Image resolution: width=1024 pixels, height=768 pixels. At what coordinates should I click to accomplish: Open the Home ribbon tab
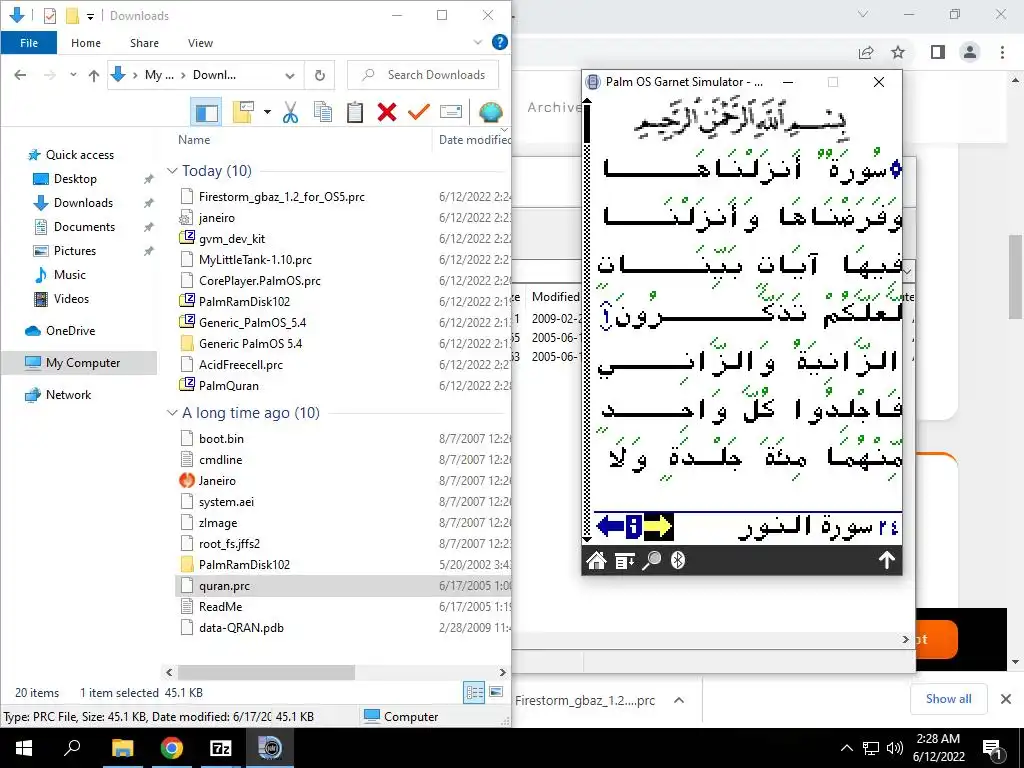pos(86,43)
